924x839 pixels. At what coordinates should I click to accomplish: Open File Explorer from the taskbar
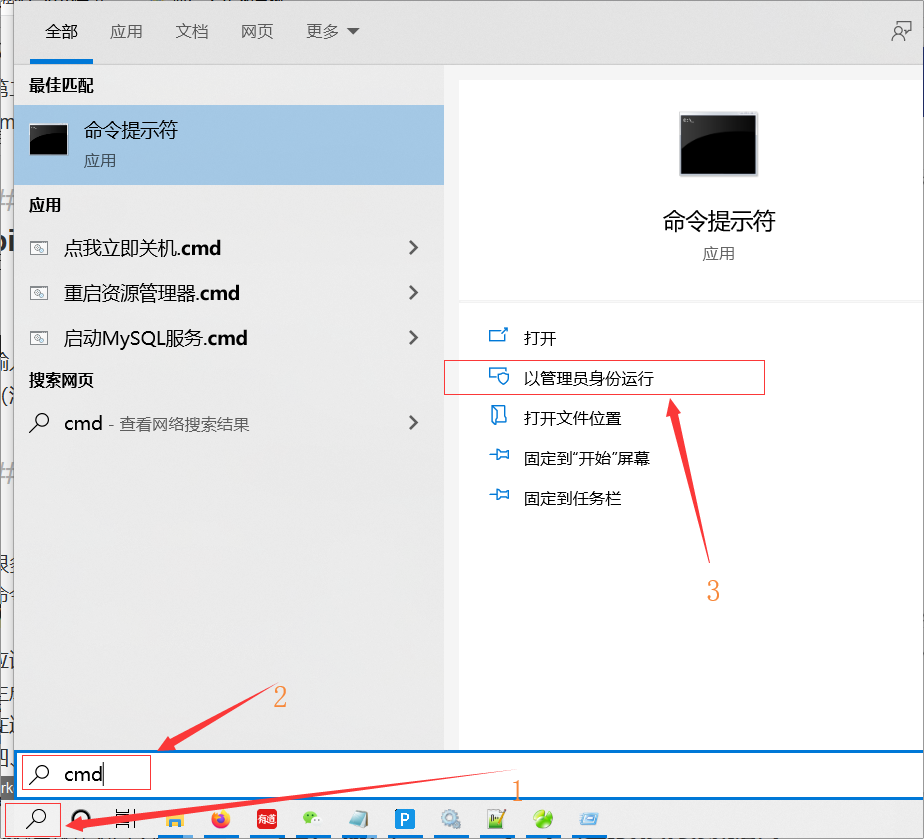[174, 819]
